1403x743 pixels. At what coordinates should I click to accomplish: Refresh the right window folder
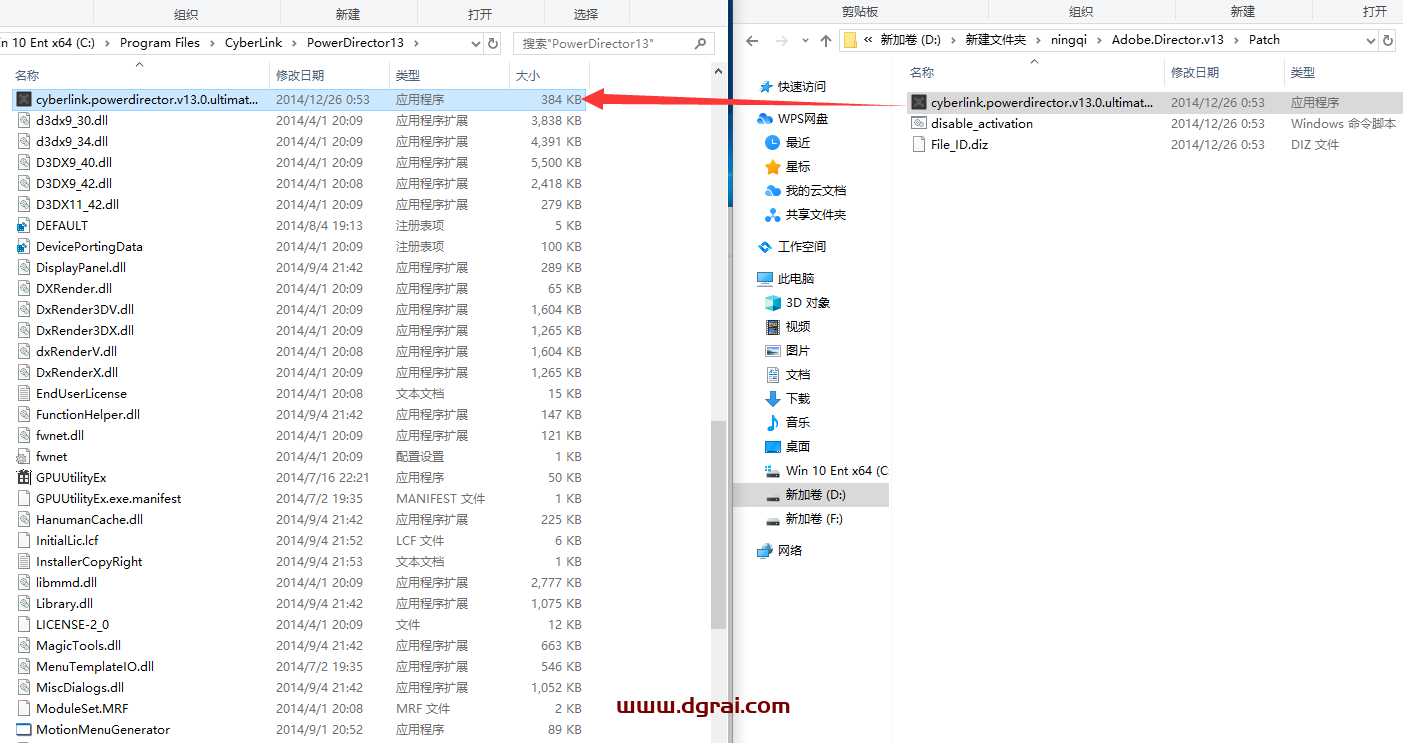(x=1387, y=40)
